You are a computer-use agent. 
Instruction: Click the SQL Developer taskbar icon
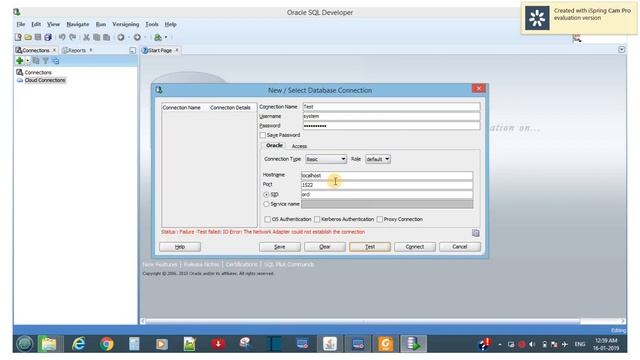click(x=413, y=344)
